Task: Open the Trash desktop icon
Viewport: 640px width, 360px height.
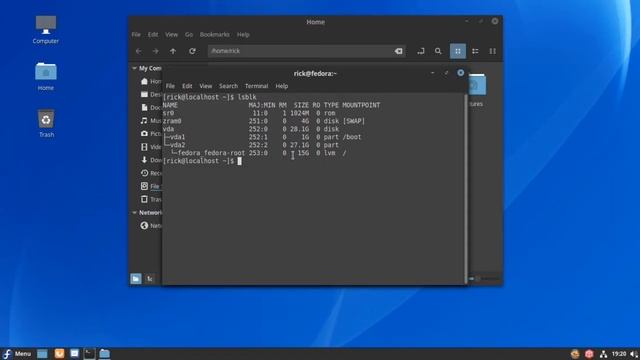Action: (x=46, y=123)
